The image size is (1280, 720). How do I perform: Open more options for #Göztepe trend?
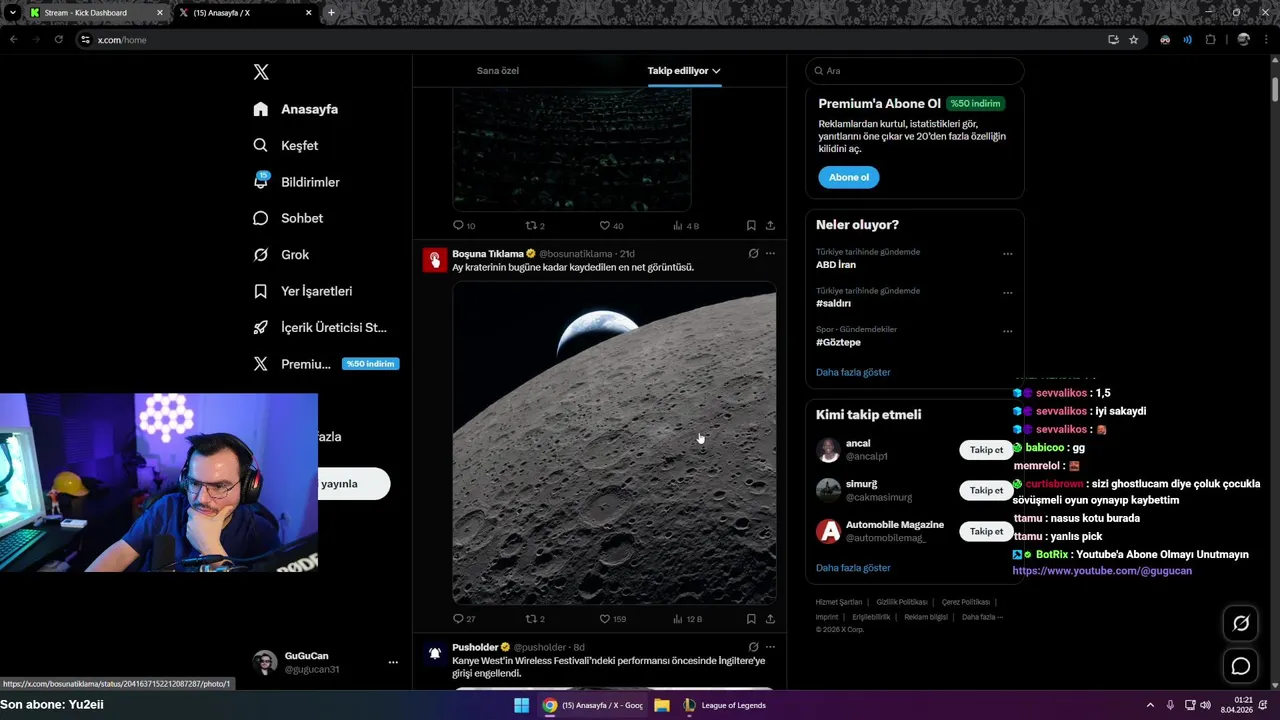click(x=1007, y=331)
